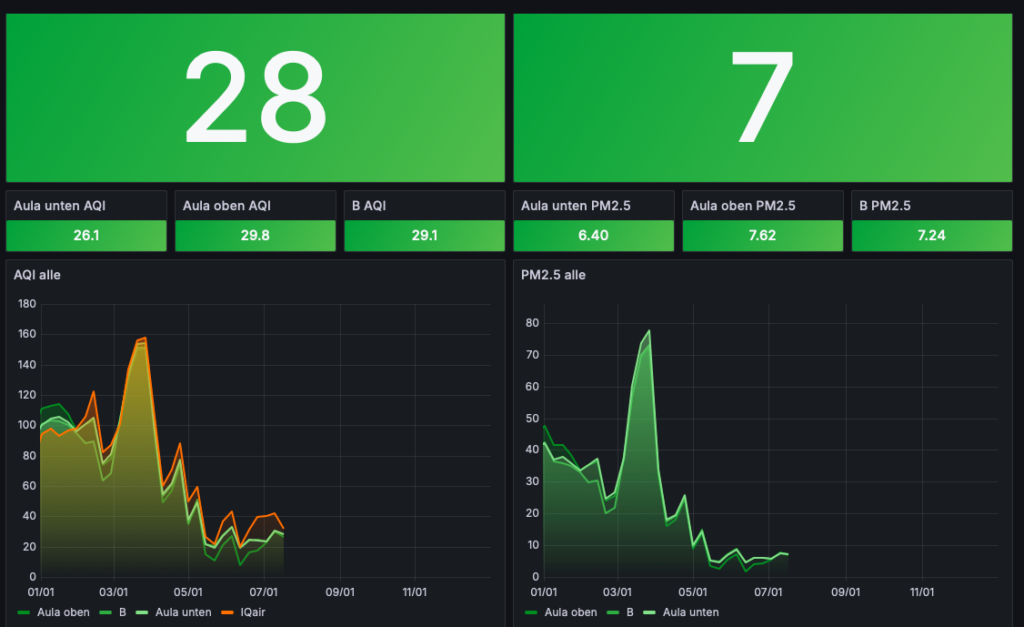This screenshot has width=1024, height=627.
Task: Click the 26.1 Aula unten AQI value
Action: 86,236
